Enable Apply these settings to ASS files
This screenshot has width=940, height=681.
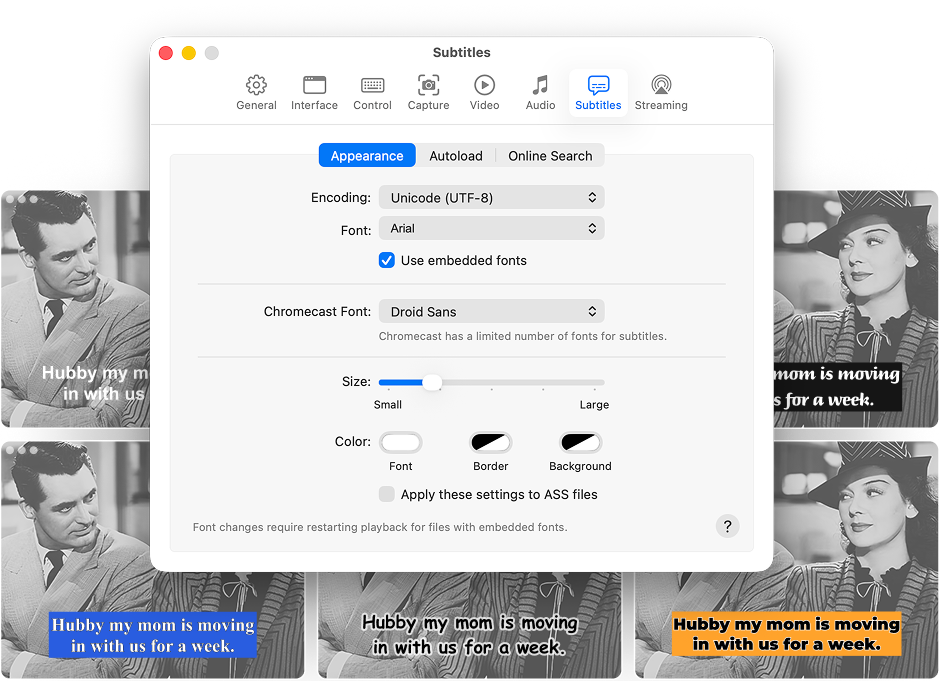click(x=386, y=494)
